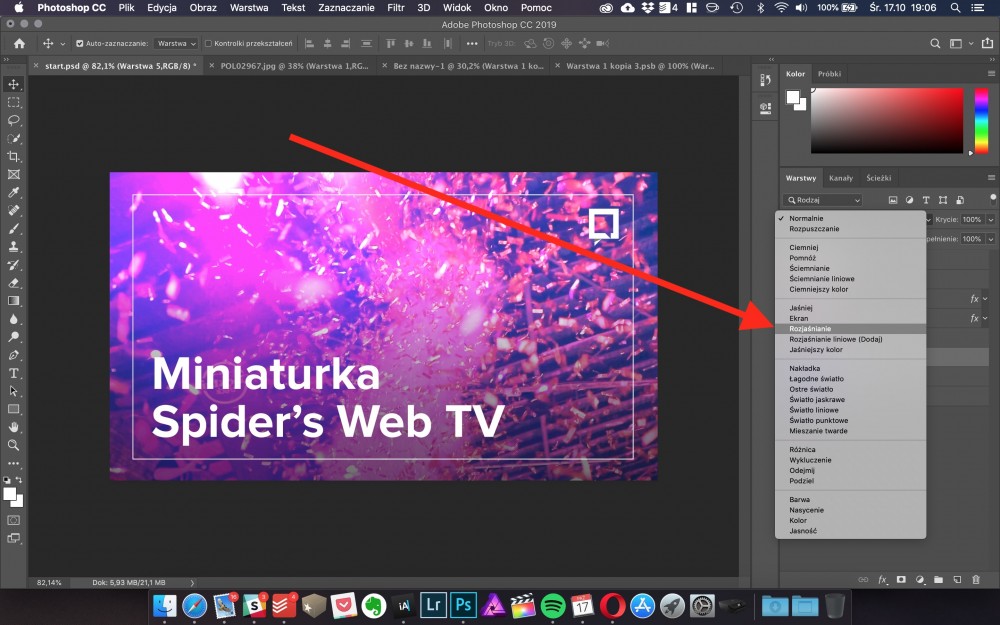Toggle Quick Mask mode
This screenshot has width=1000, height=625.
coord(13,520)
